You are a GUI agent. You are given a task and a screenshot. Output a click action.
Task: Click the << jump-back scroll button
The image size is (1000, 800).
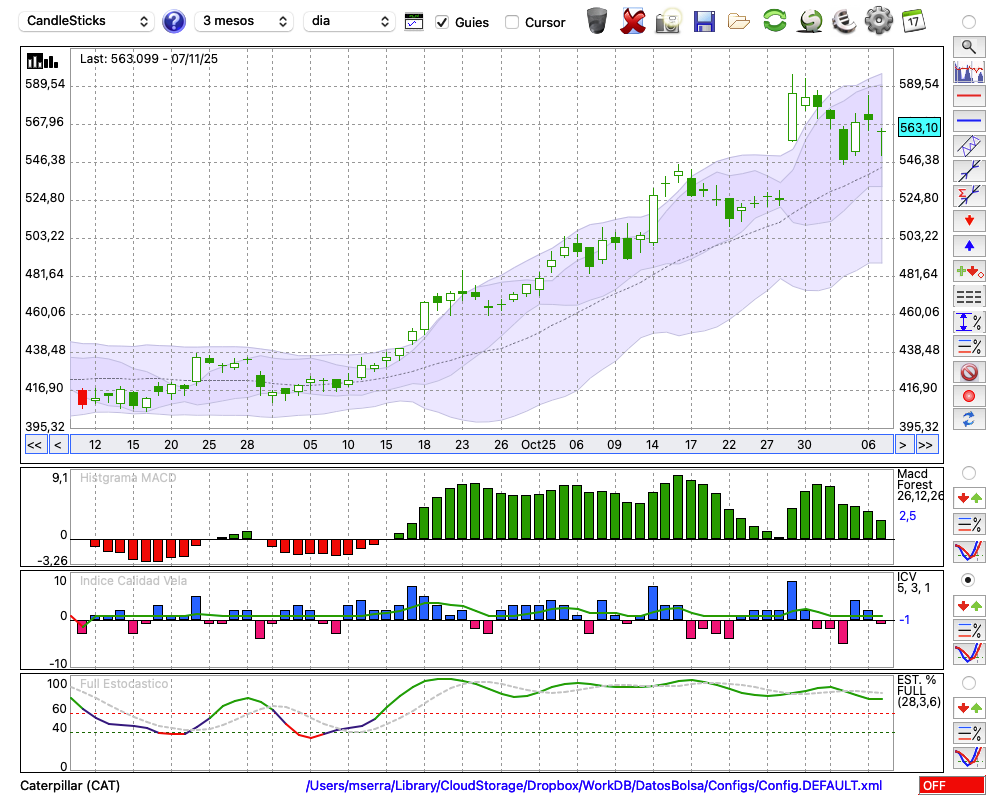click(34, 444)
